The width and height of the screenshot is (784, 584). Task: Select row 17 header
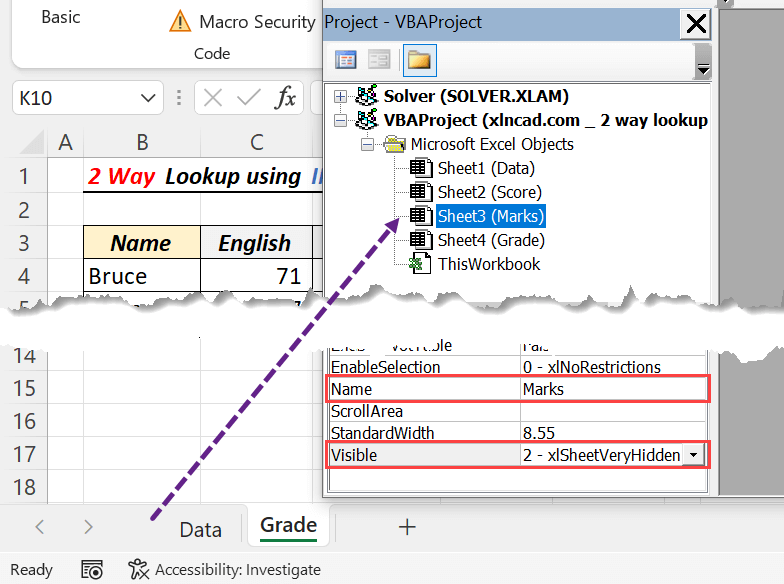[24, 454]
